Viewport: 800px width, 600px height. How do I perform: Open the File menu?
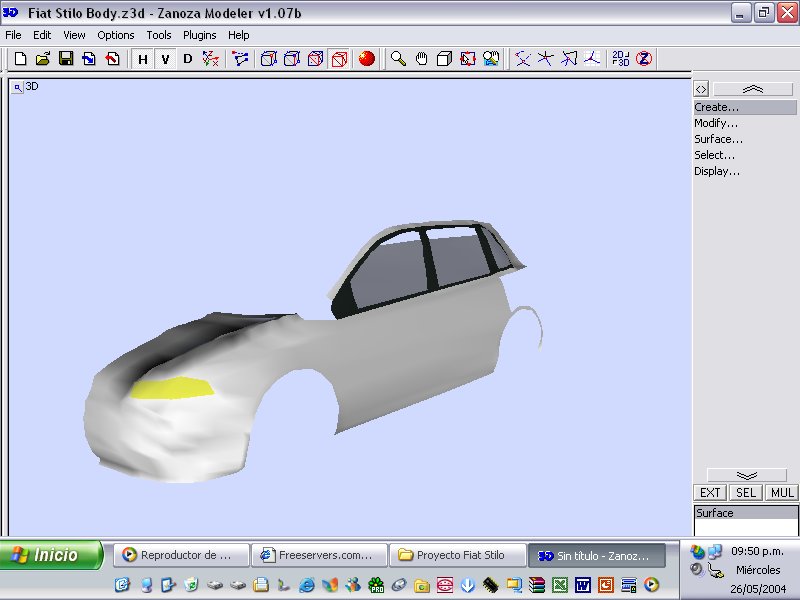click(13, 35)
